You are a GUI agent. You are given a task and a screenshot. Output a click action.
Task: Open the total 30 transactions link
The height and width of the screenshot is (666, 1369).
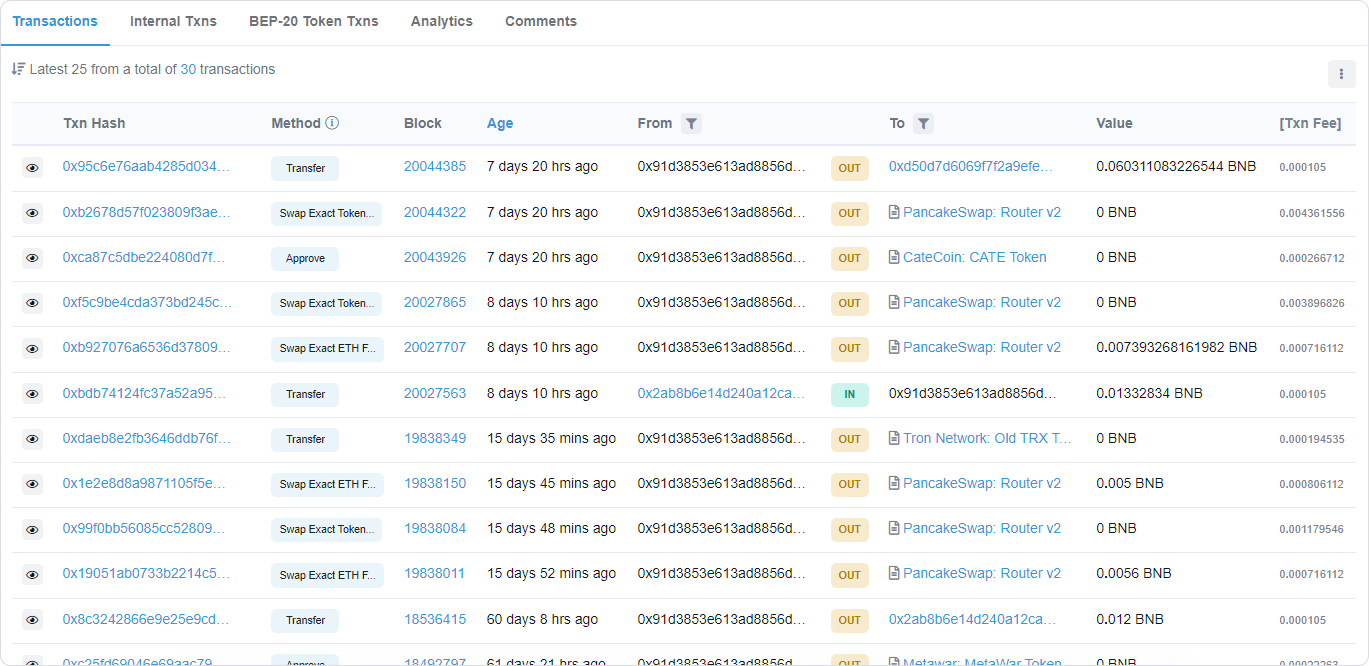(x=188, y=69)
